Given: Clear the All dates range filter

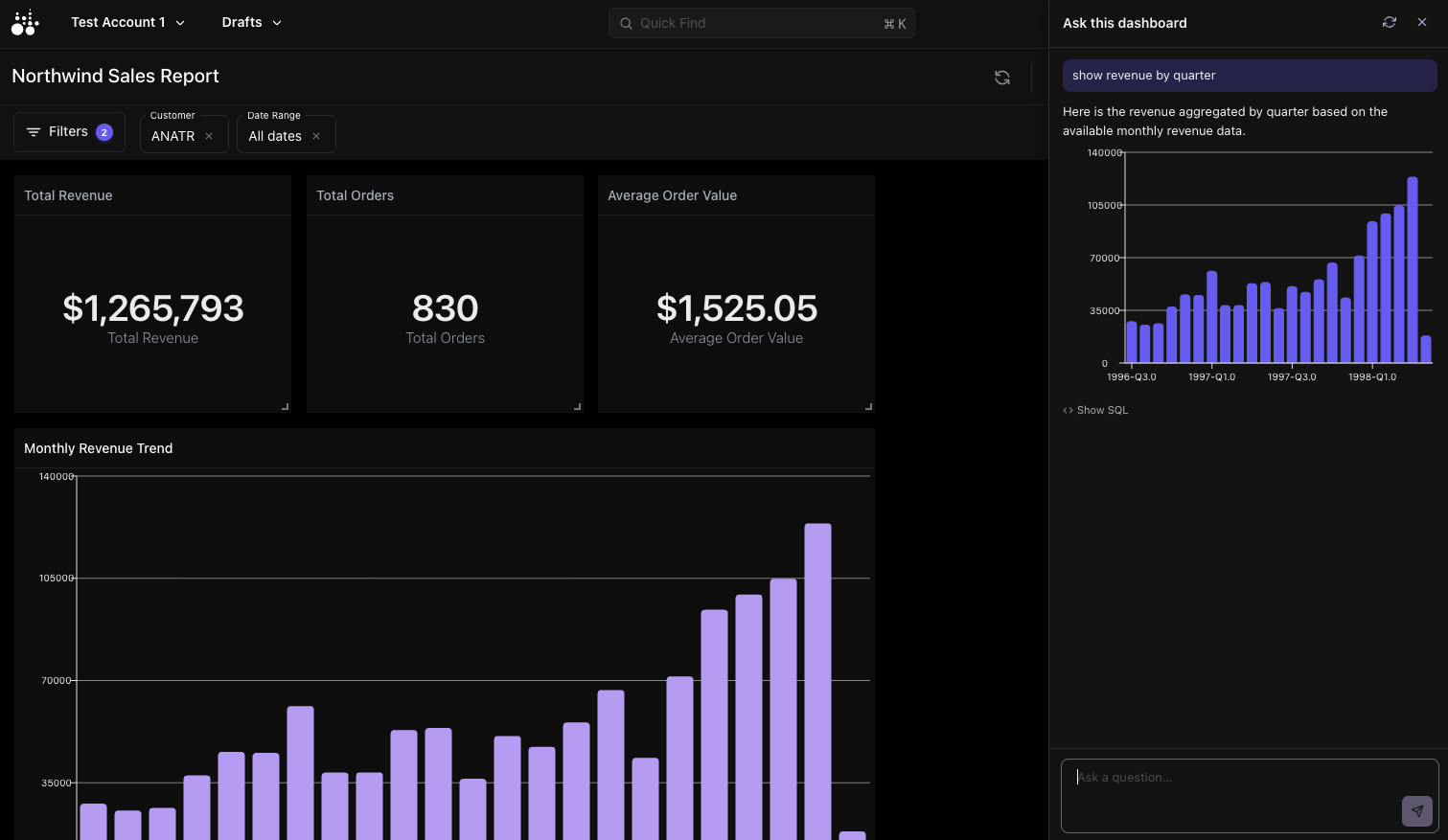Looking at the screenshot, I should [316, 136].
